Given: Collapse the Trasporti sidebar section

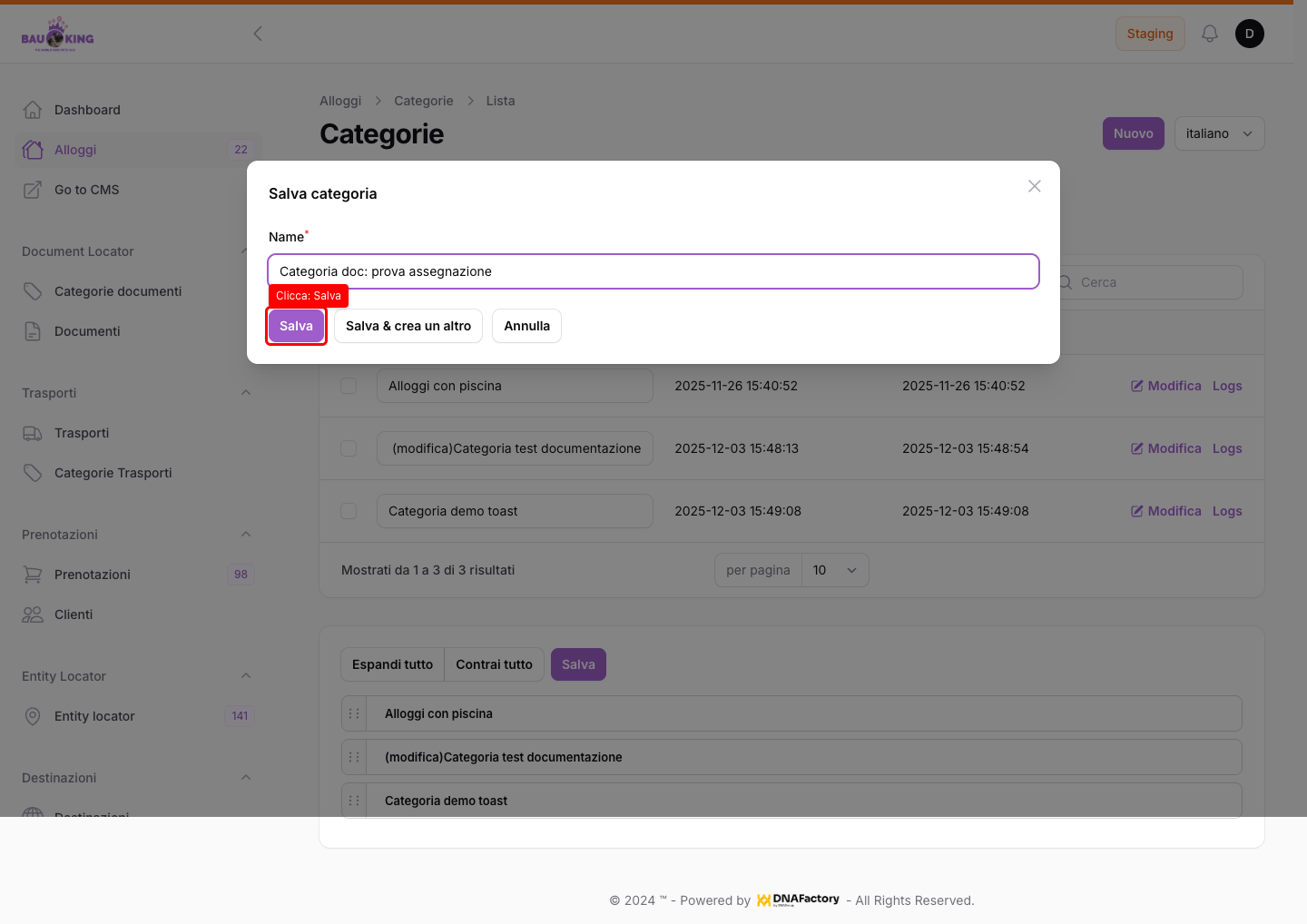Looking at the screenshot, I should (x=245, y=393).
